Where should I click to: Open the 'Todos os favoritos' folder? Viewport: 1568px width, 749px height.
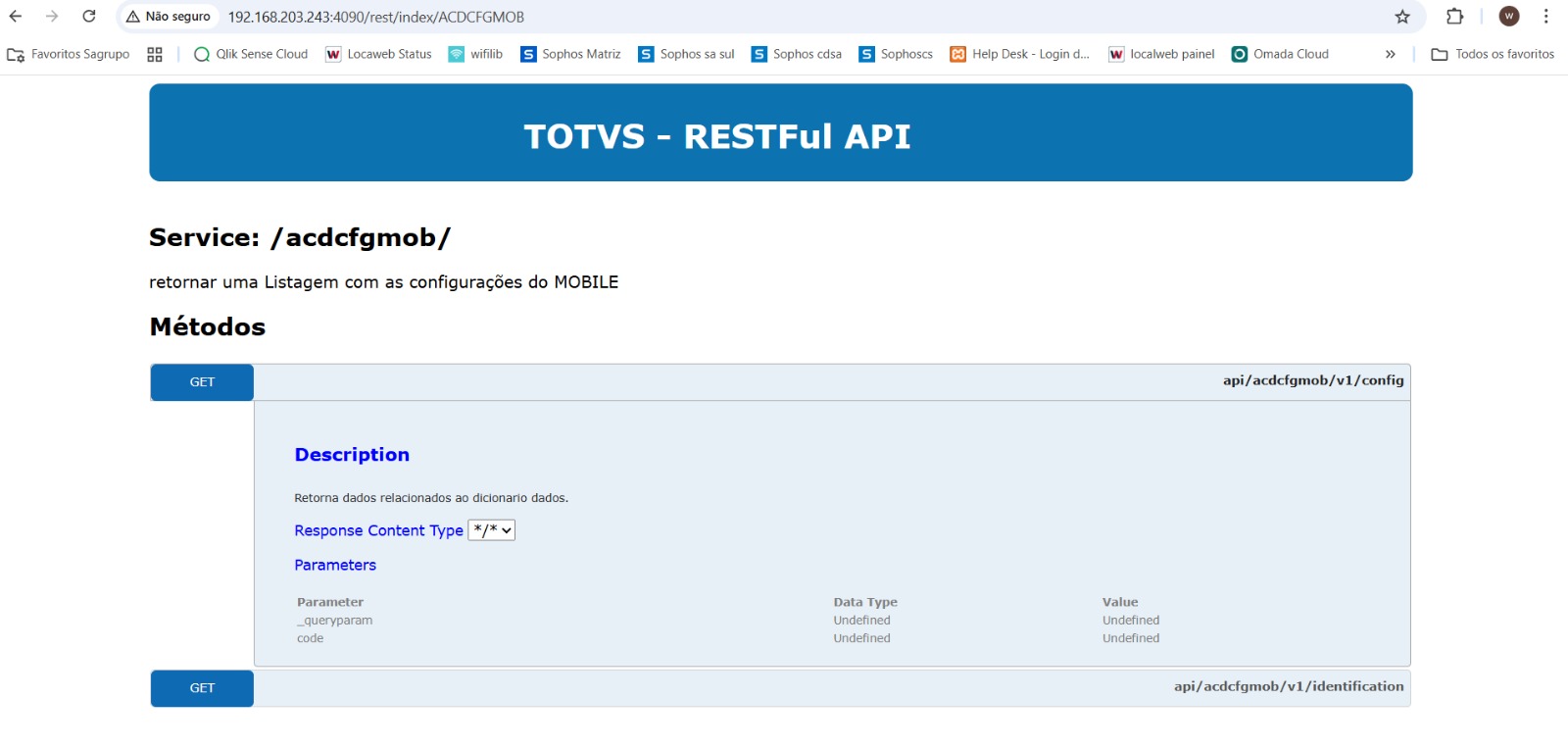(x=1493, y=55)
